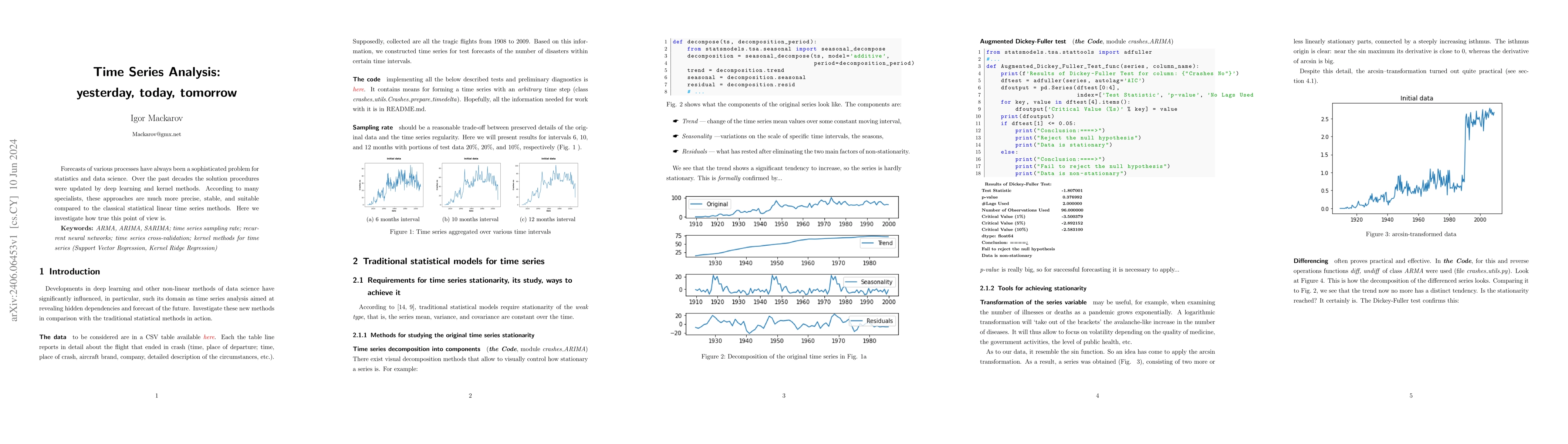Image resolution: width=1568 pixels, height=444 pixels.
Task: Click the Mackarov@gmx.net email address
Action: click(156, 134)
